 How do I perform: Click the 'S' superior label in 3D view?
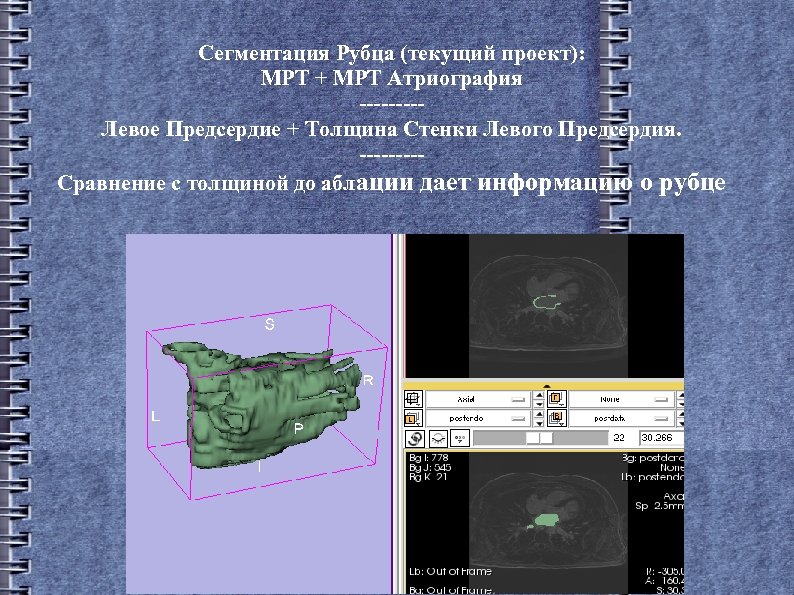[270, 324]
